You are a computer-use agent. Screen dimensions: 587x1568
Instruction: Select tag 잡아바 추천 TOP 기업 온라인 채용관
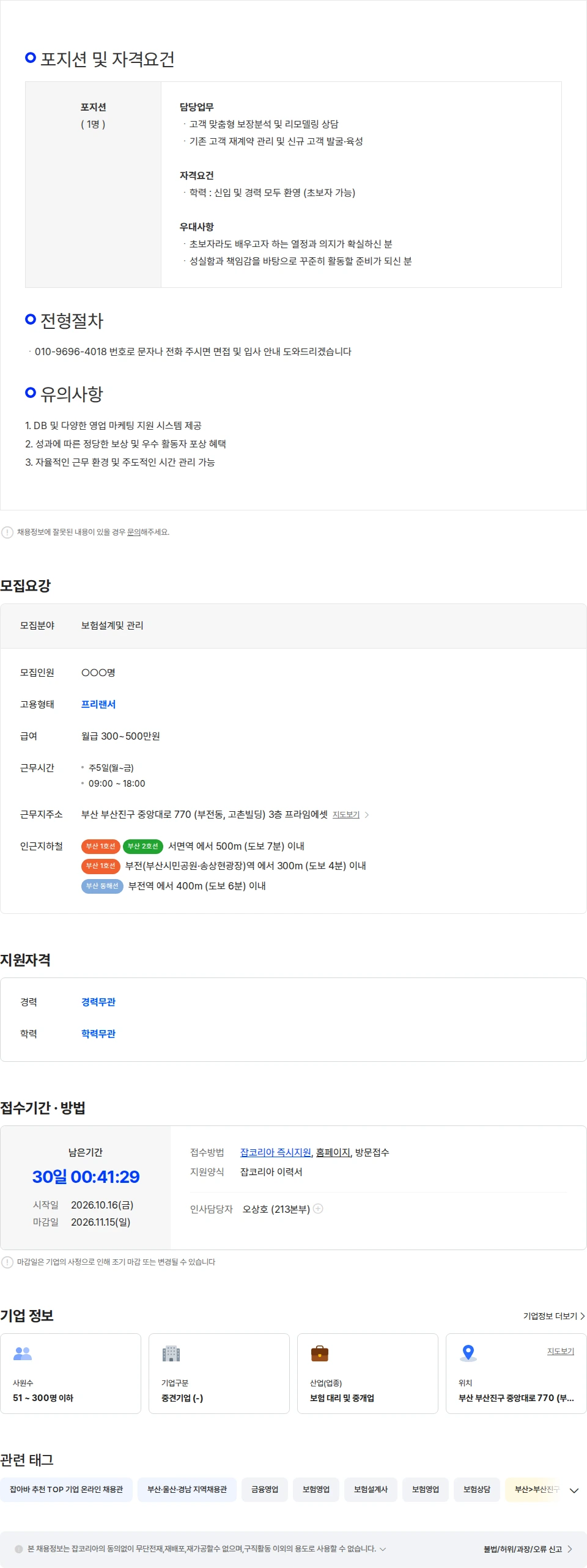pos(67,1490)
